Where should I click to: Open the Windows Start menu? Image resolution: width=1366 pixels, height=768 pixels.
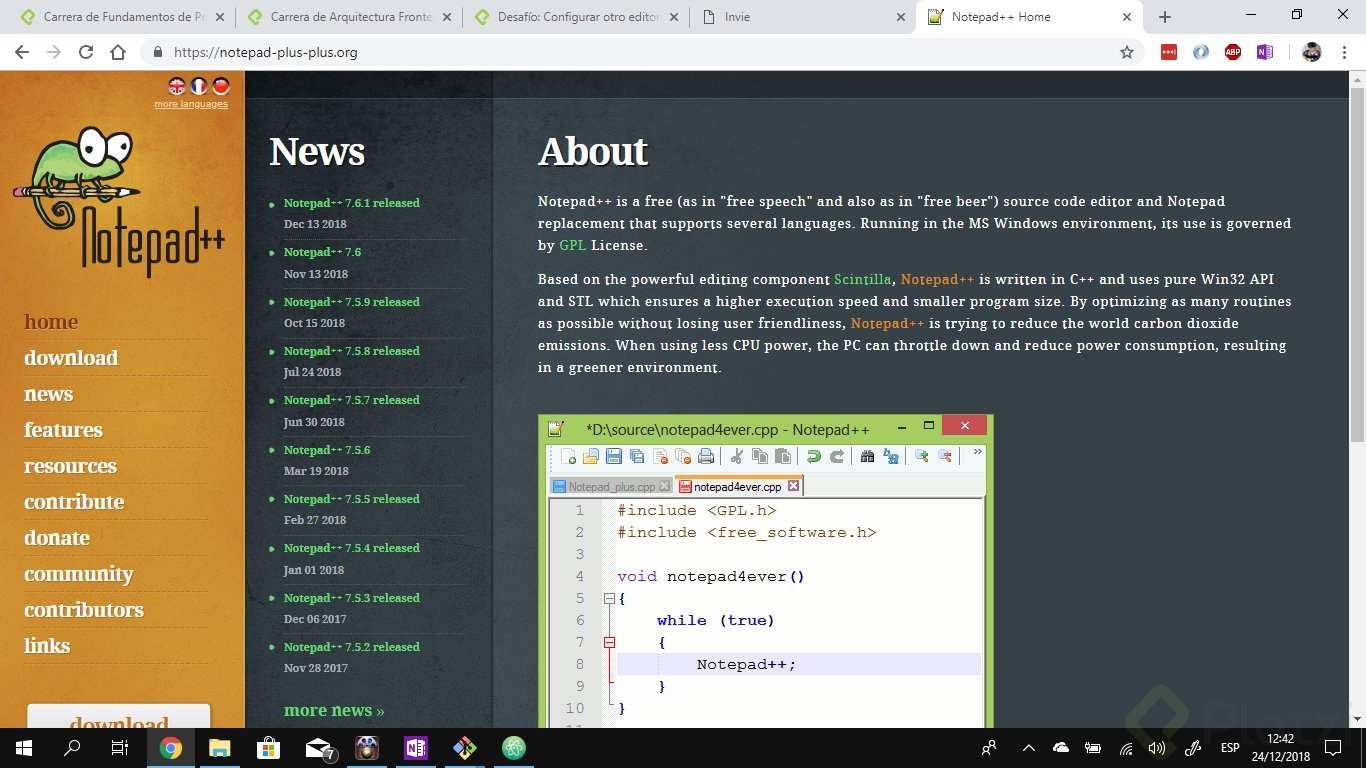pyautogui.click(x=23, y=748)
